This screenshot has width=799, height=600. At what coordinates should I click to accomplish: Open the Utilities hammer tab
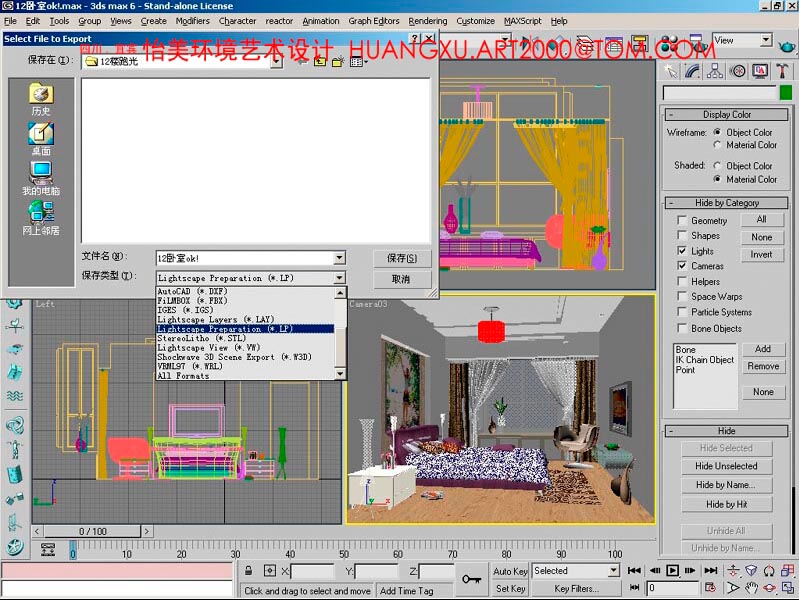[x=782, y=71]
